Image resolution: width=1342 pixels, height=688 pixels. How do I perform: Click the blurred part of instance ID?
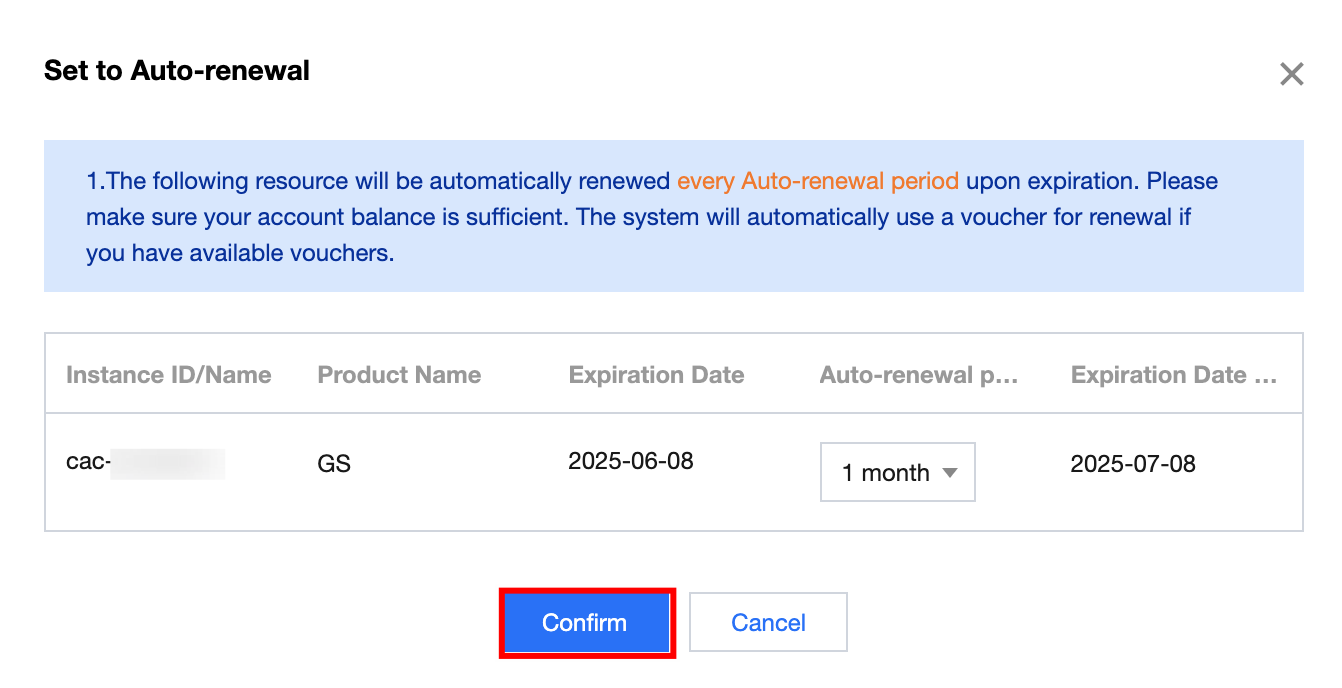(x=167, y=463)
